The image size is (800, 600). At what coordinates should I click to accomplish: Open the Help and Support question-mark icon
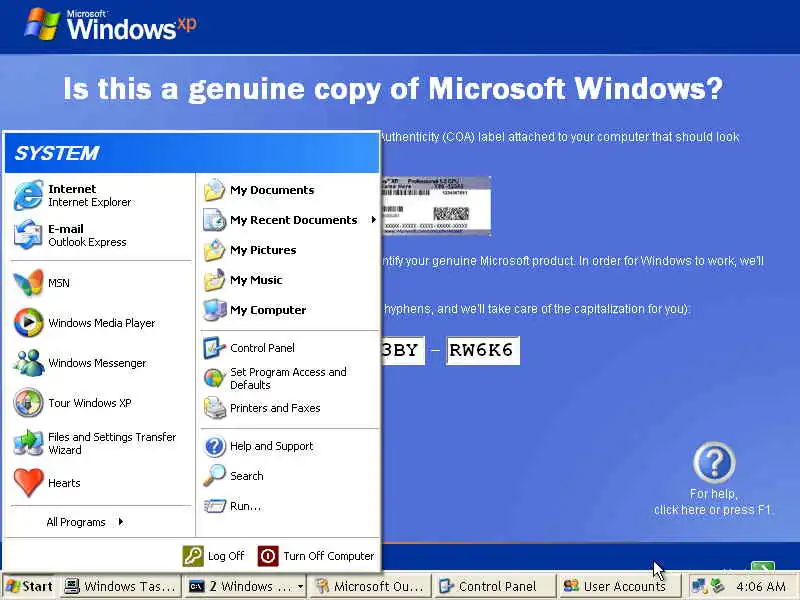pos(214,446)
